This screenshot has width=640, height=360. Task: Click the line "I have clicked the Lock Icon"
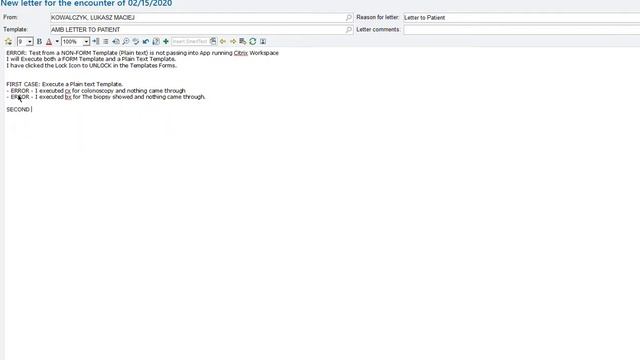91,65
